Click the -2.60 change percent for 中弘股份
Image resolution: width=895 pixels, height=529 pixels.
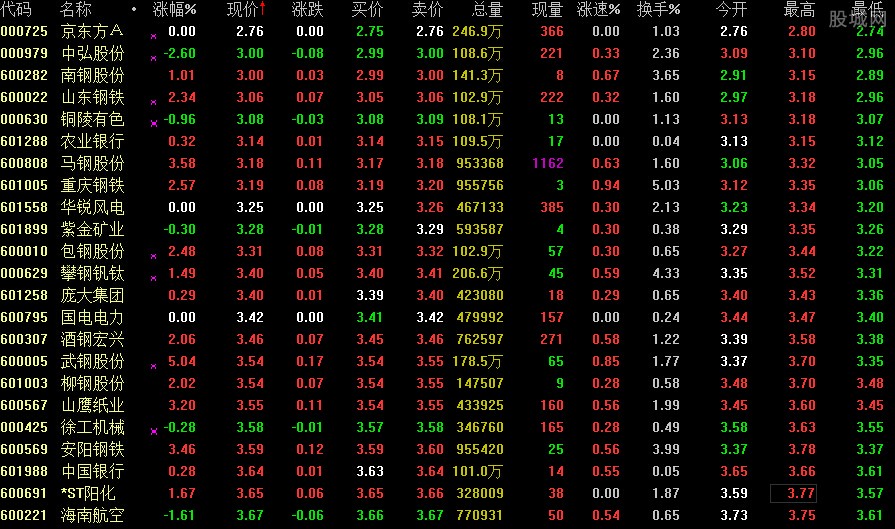click(x=179, y=53)
